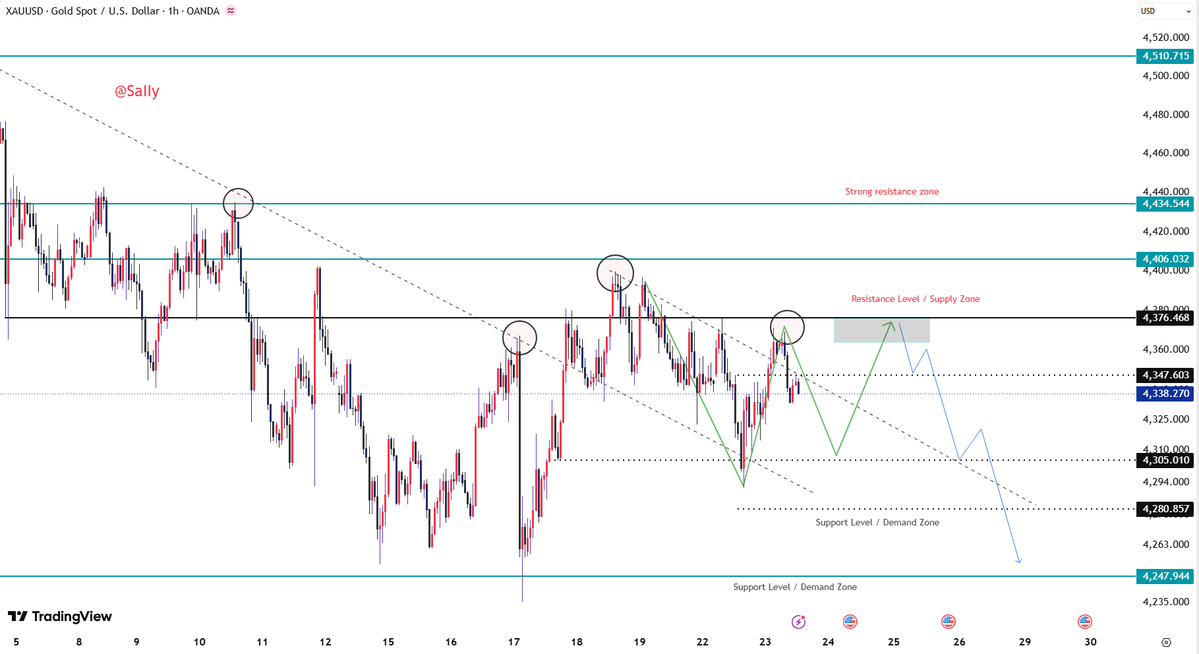Image resolution: width=1199 pixels, height=654 pixels.
Task: Select the 4,434.544 price line label
Action: coord(1165,203)
